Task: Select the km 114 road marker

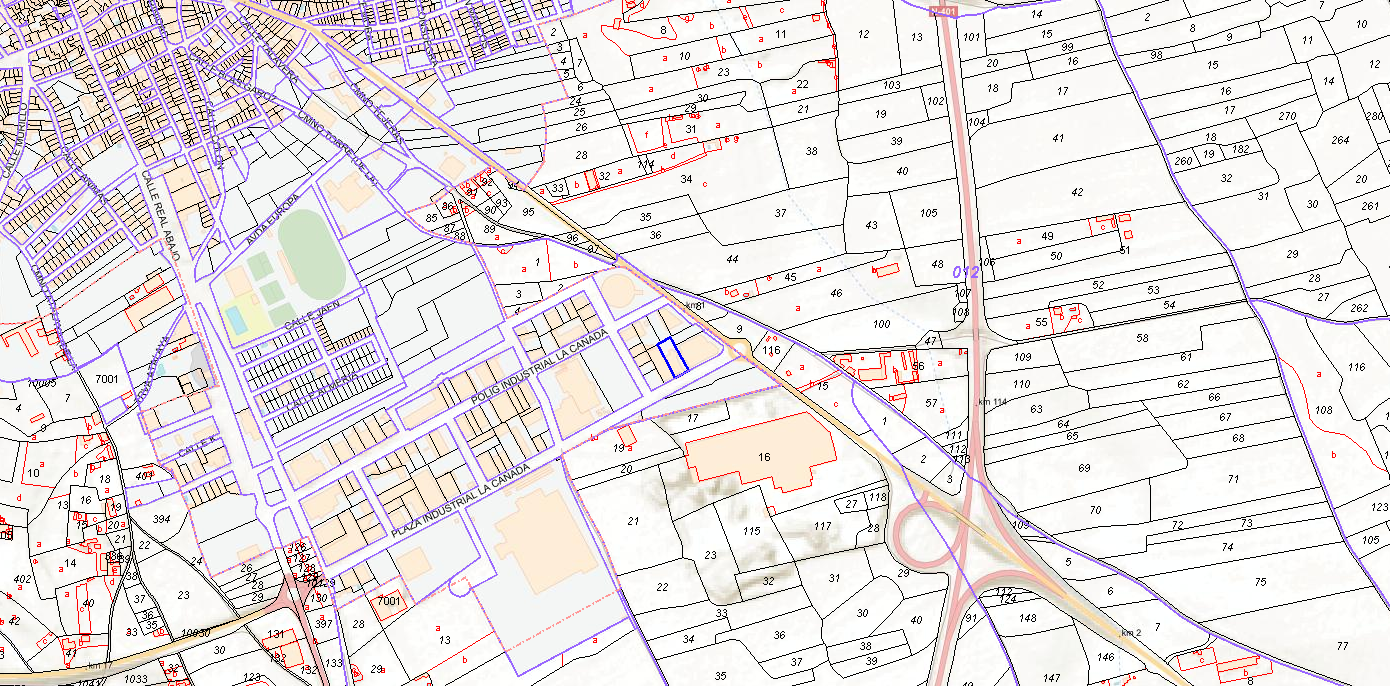Action: (992, 401)
